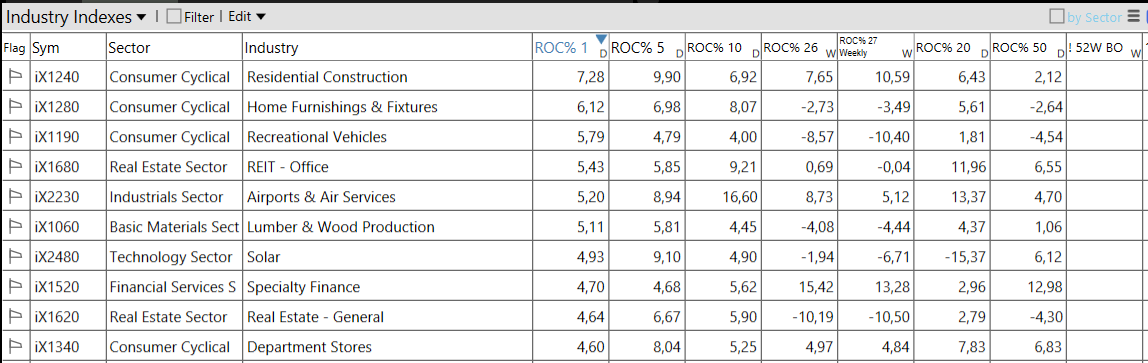Screen dimensions: 1148x363
Task: Expand the Edit dropdown menu
Action: tap(247, 16)
